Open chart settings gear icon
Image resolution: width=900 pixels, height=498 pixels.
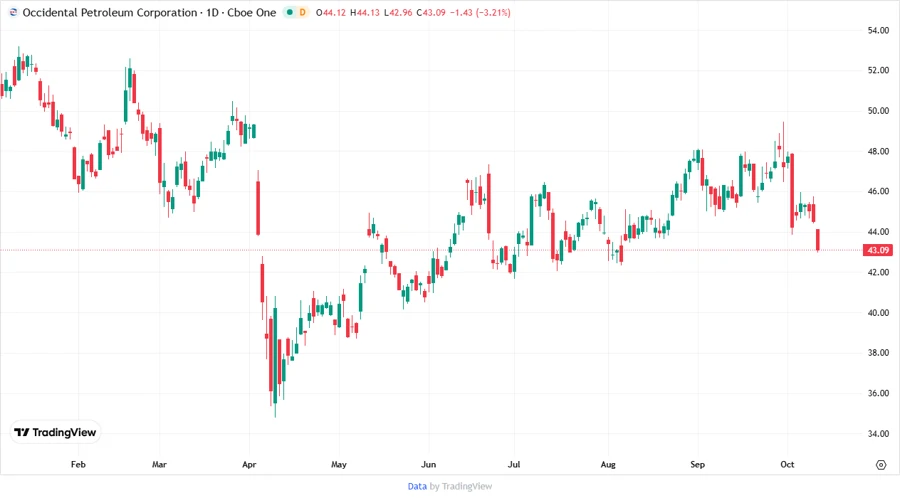[881, 465]
